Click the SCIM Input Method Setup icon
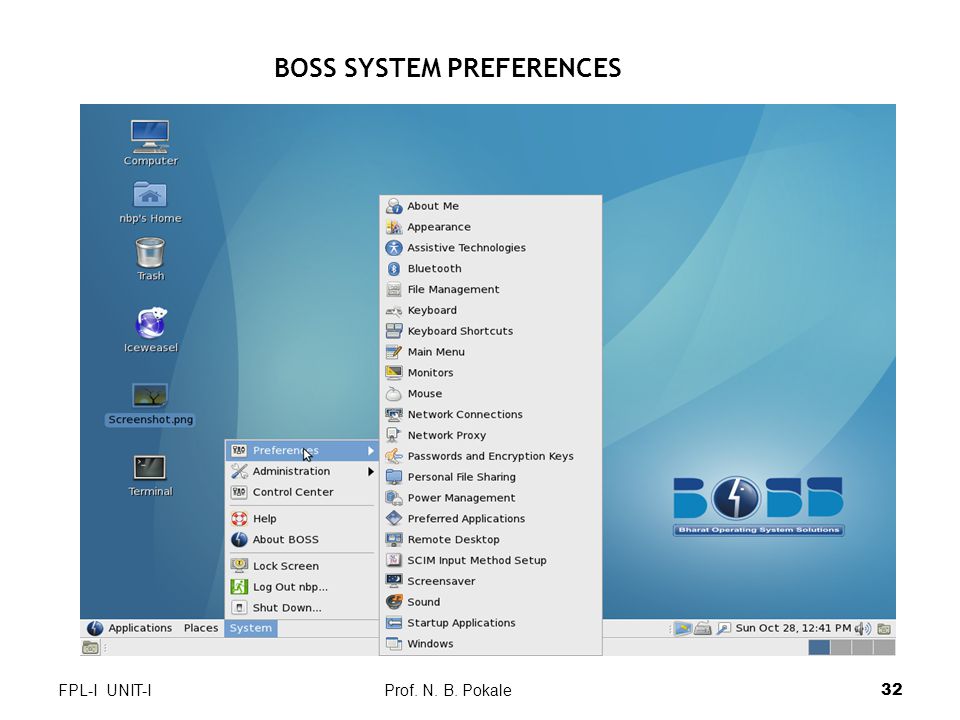 394,560
